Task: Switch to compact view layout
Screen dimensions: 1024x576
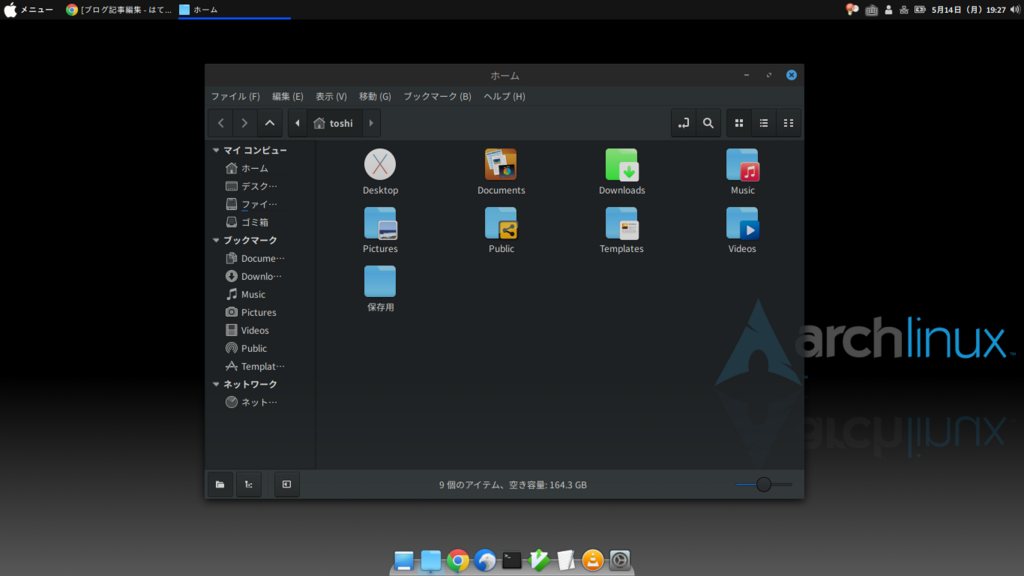Action: tap(788, 122)
